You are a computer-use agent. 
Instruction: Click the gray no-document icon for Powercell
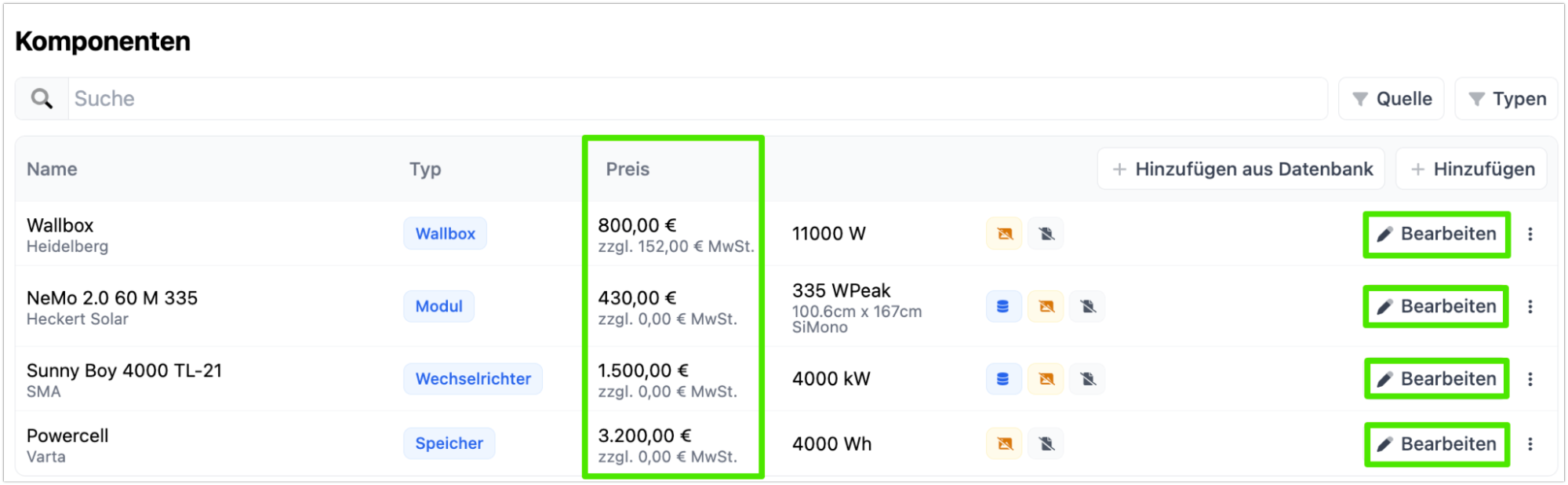pyautogui.click(x=1046, y=444)
